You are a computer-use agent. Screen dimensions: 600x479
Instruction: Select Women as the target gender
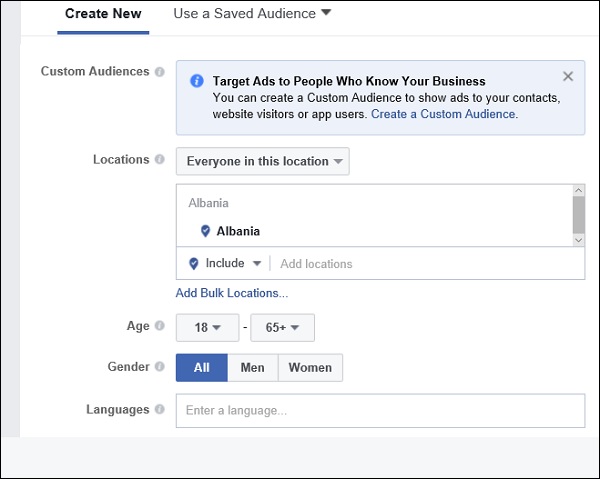point(310,368)
